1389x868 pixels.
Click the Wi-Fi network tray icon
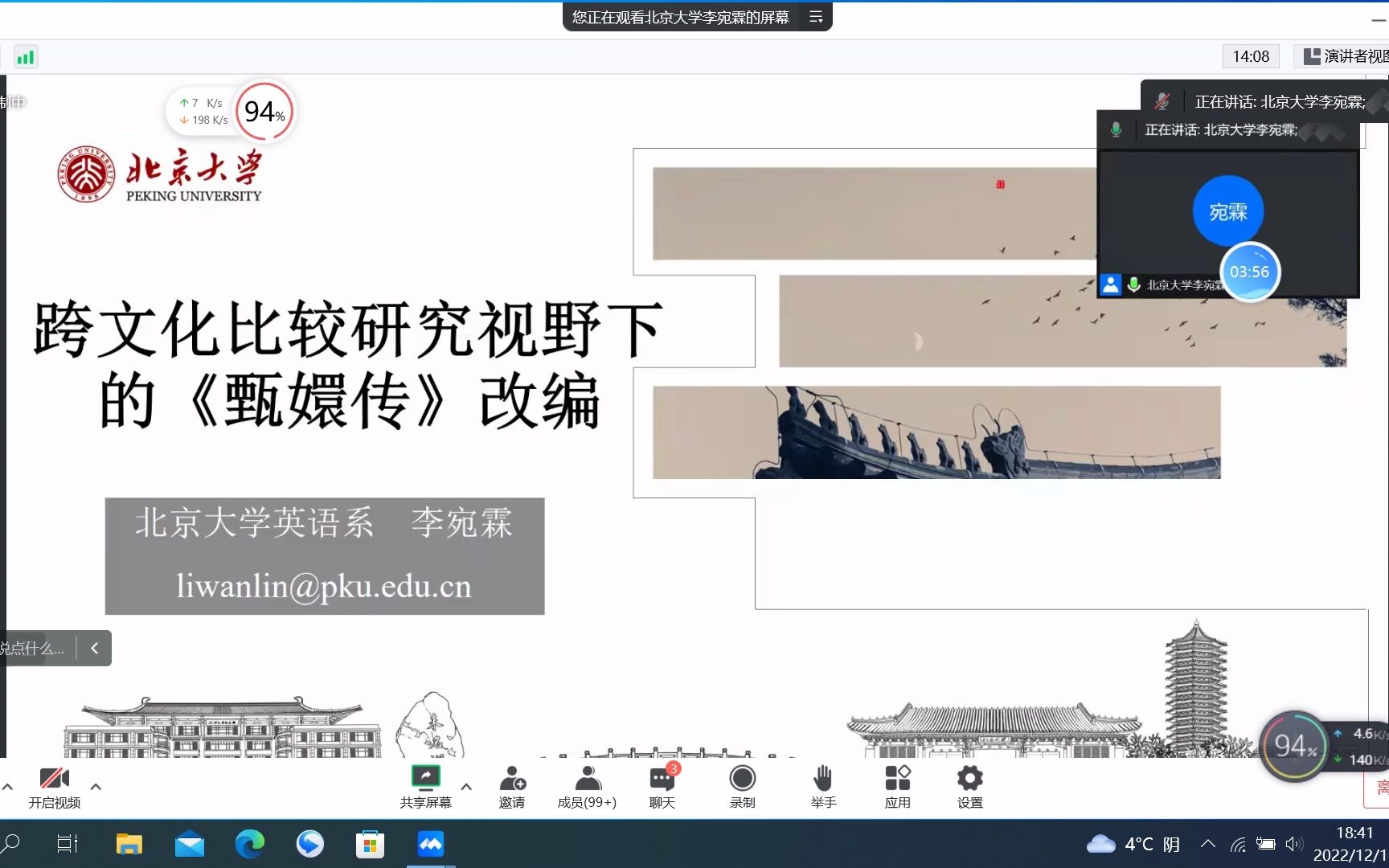click(x=1239, y=844)
